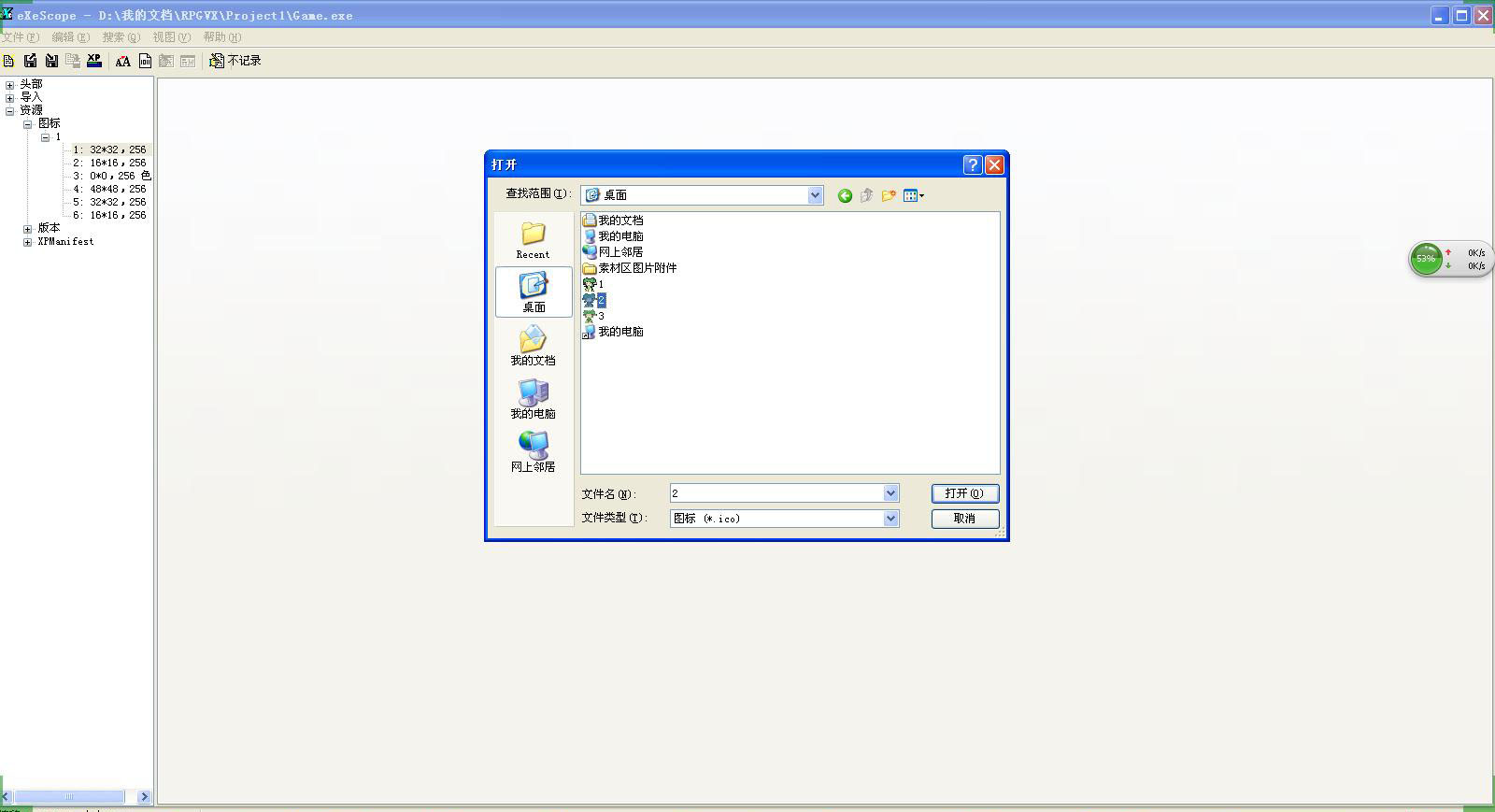Select 我的电脑 in the places bar
The width and height of the screenshot is (1495, 812).
click(534, 399)
